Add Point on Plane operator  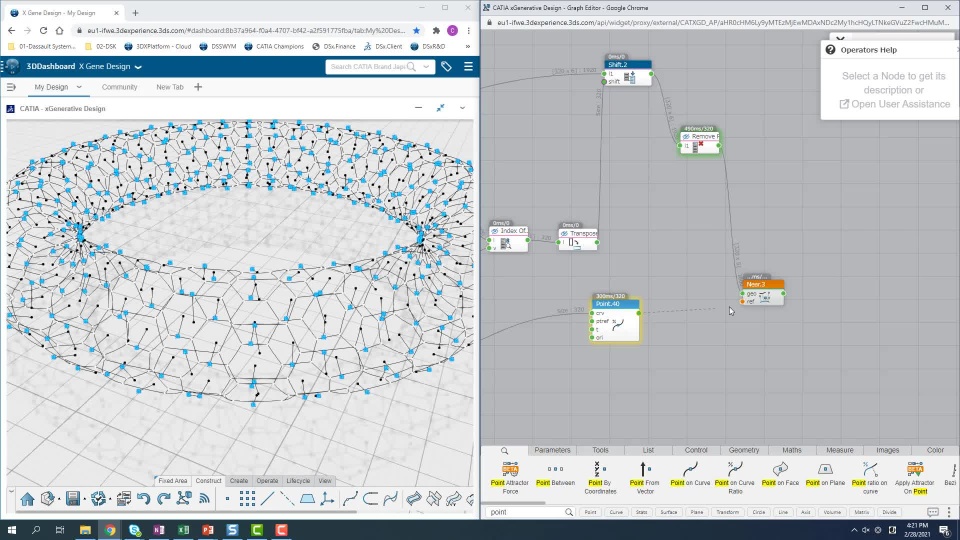825,475
